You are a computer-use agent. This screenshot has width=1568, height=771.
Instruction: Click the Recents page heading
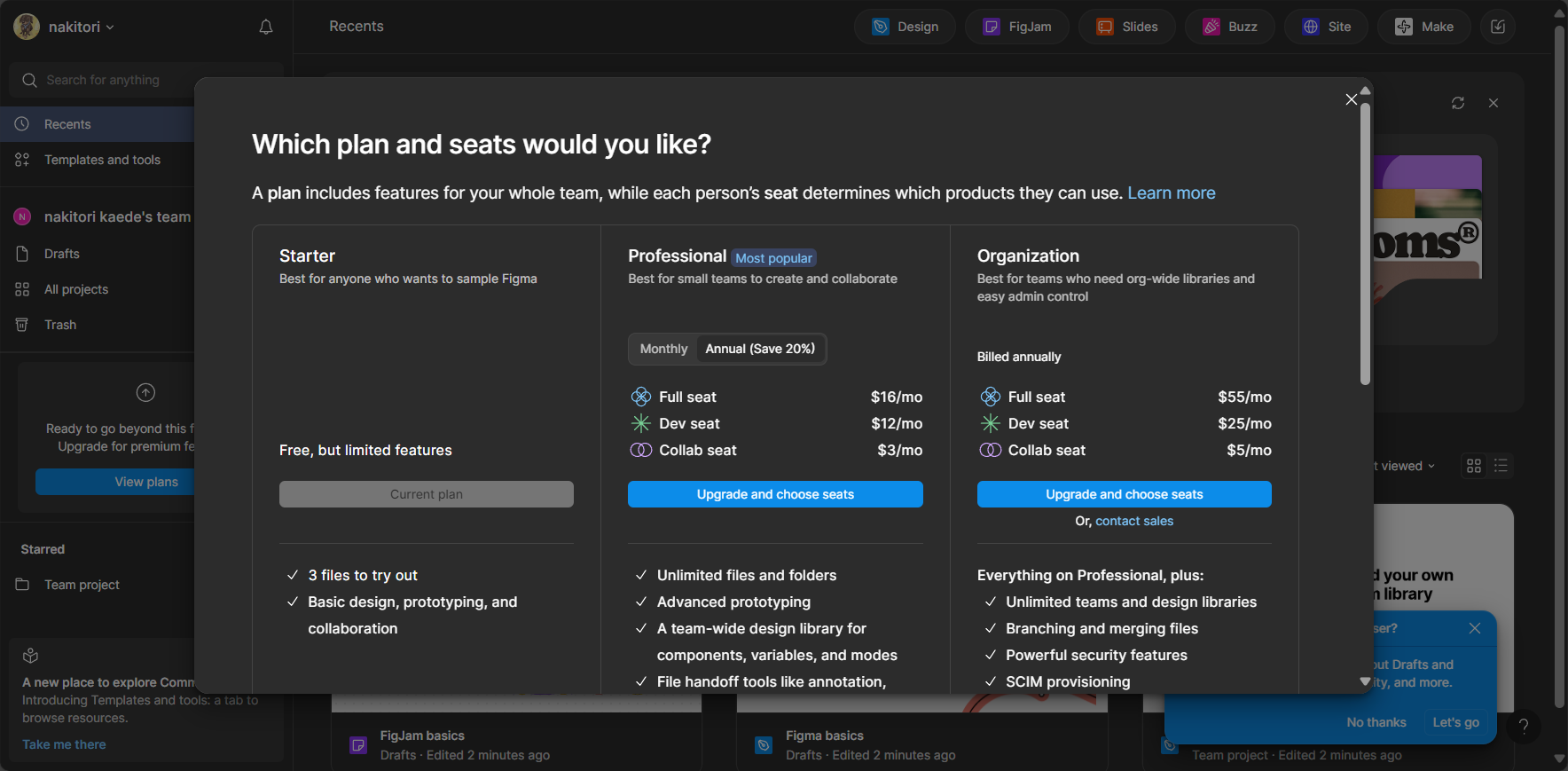click(x=357, y=27)
